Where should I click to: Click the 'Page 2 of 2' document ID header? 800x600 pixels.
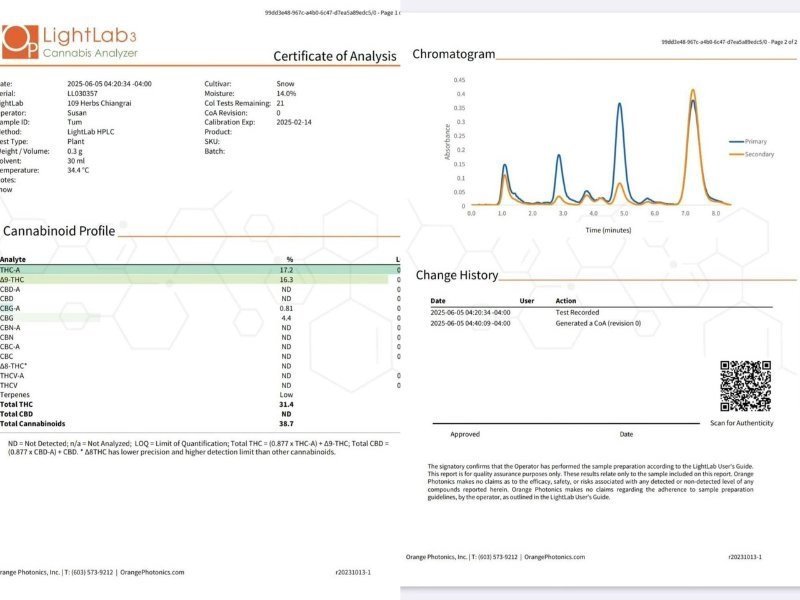coord(729,42)
